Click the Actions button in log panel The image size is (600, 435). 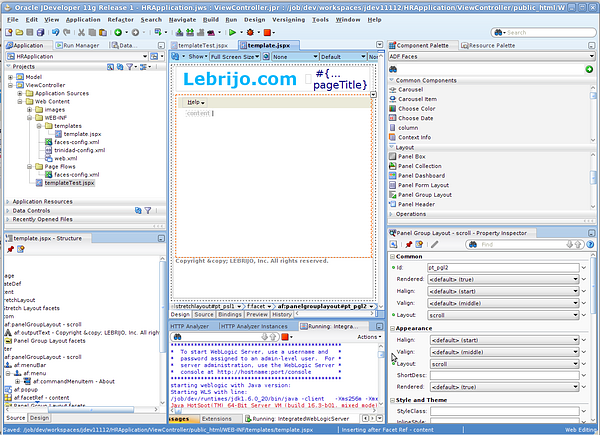367,337
